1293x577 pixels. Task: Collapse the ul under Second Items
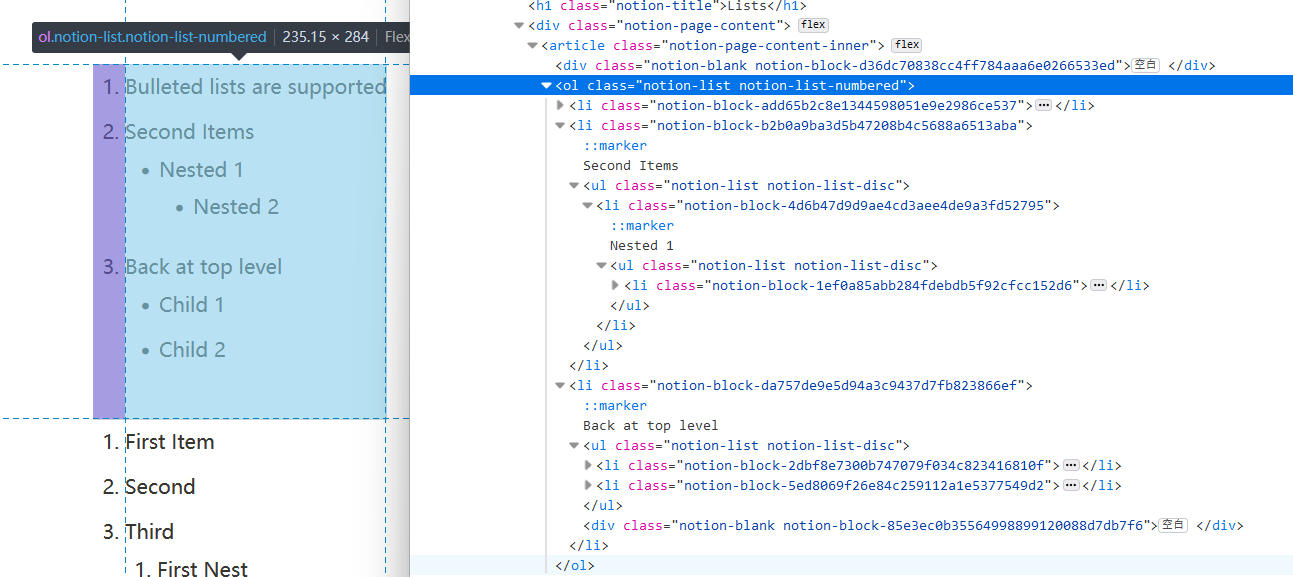(574, 186)
